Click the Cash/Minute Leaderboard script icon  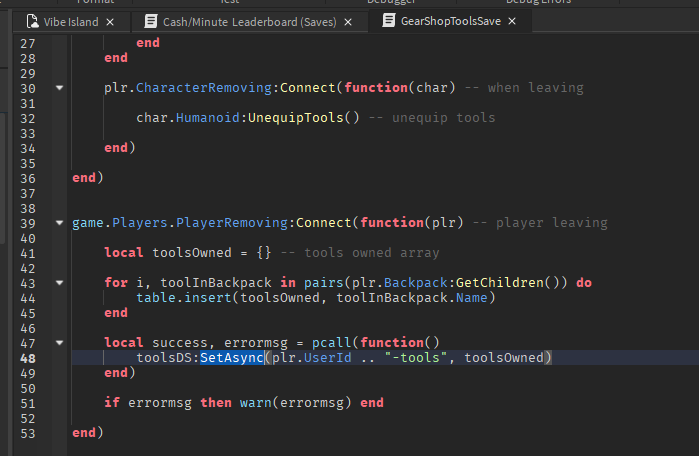click(x=151, y=21)
